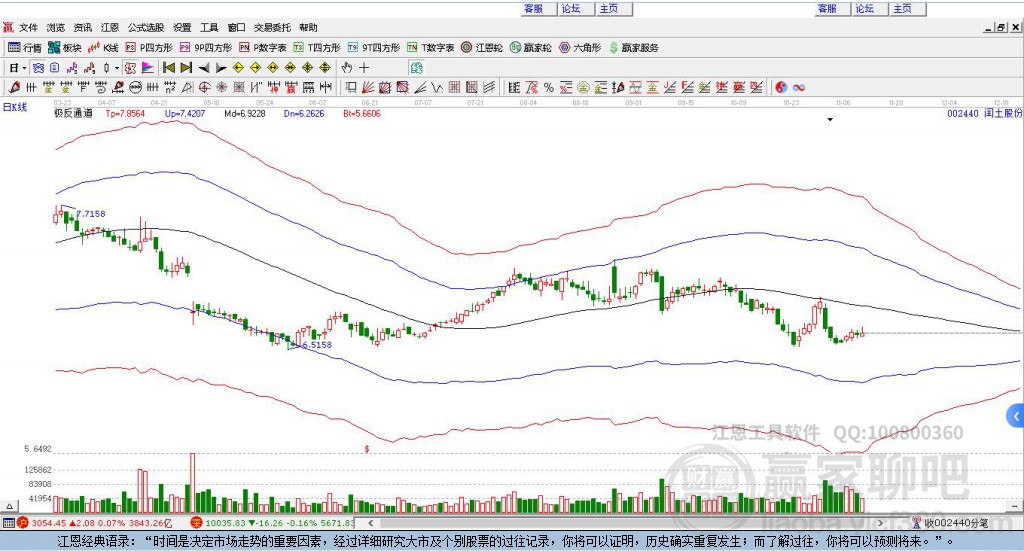Open the 公式选股 menu
The image size is (1024, 551).
146,27
